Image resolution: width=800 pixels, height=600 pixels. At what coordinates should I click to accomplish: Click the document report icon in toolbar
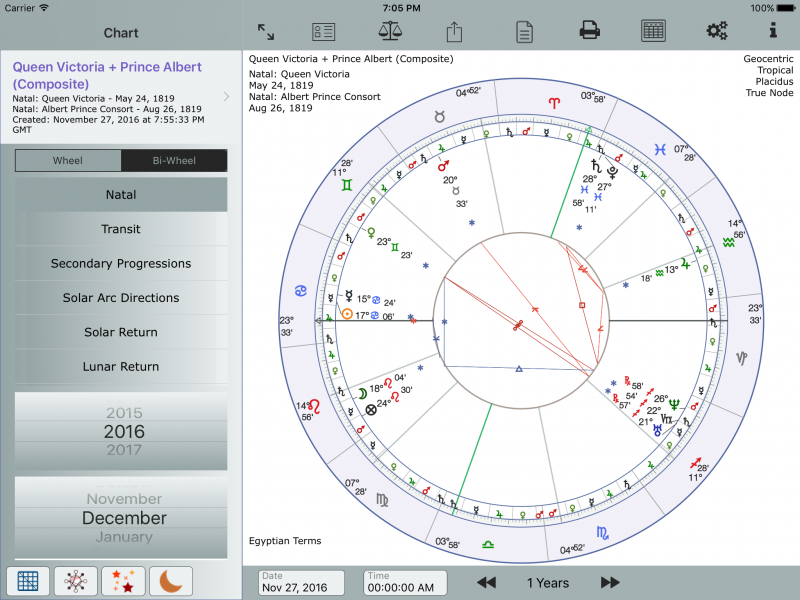pos(523,31)
